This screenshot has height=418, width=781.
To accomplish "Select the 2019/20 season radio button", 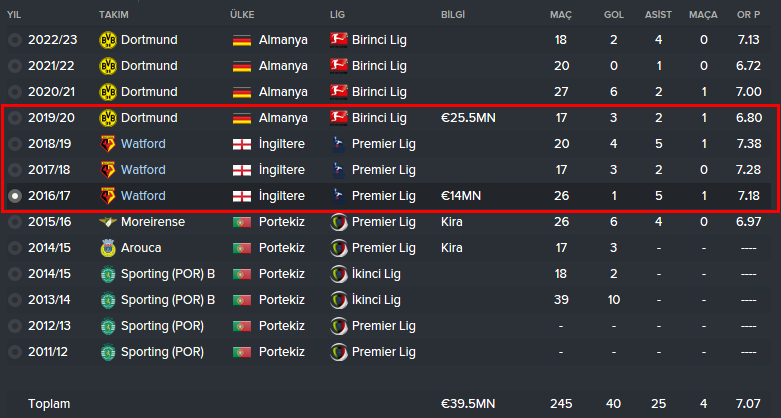I will [x=15, y=118].
